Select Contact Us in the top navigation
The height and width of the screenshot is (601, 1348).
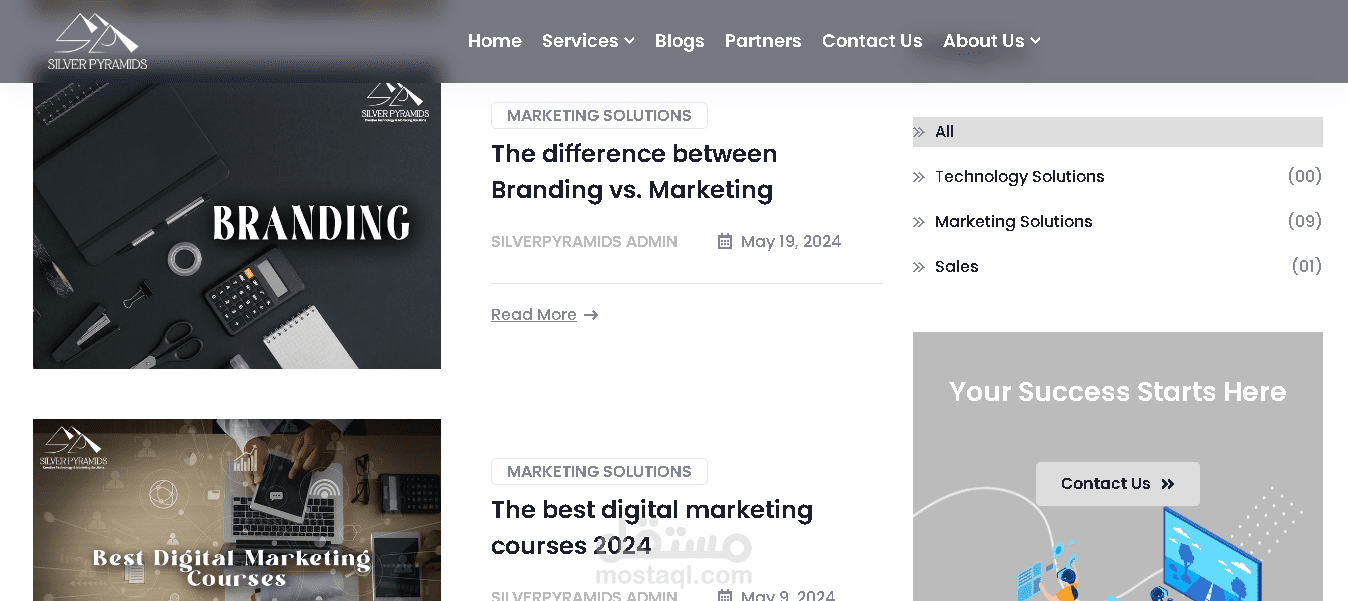click(872, 41)
